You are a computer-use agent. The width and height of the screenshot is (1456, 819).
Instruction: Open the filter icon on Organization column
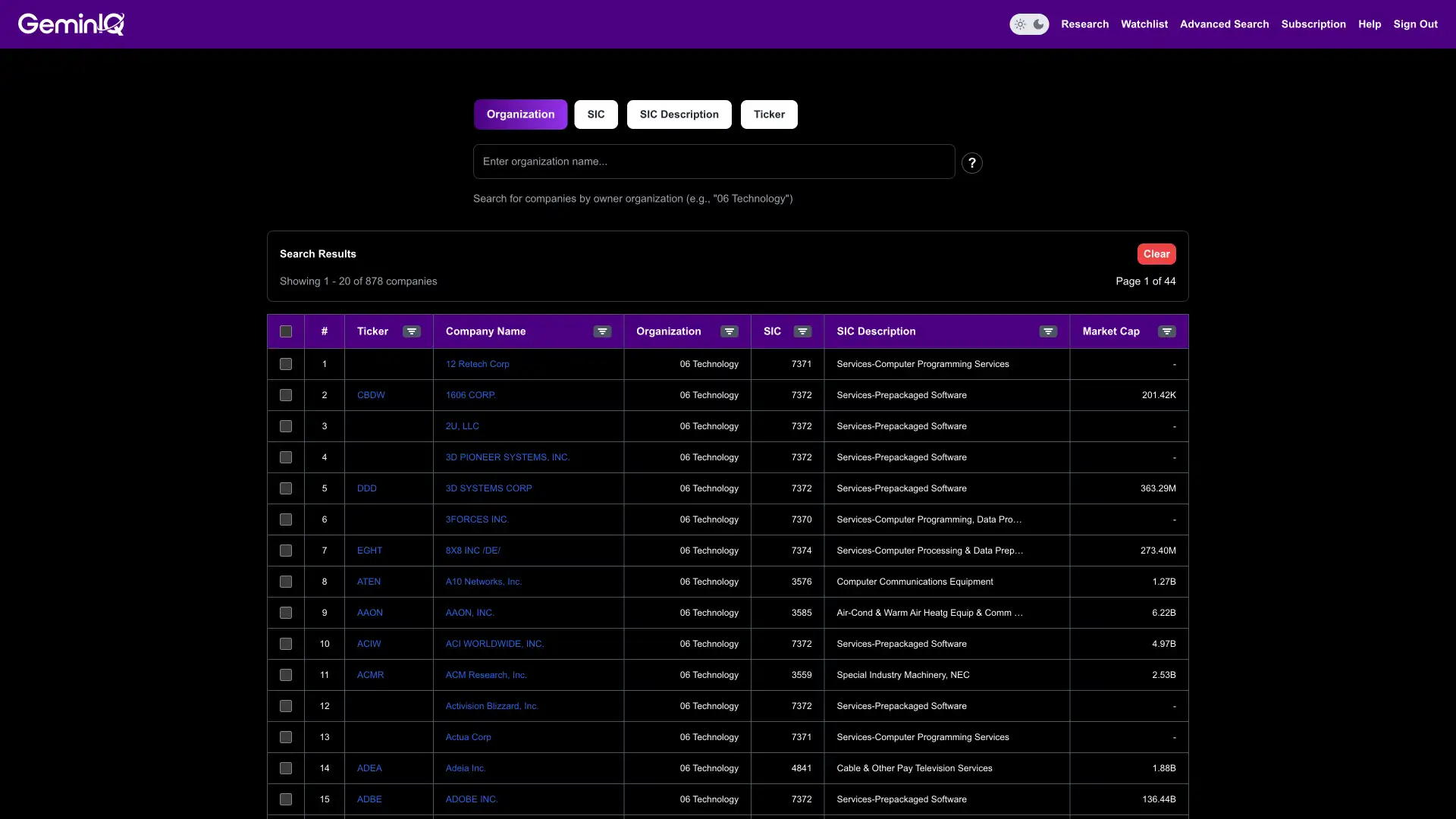pyautogui.click(x=728, y=331)
